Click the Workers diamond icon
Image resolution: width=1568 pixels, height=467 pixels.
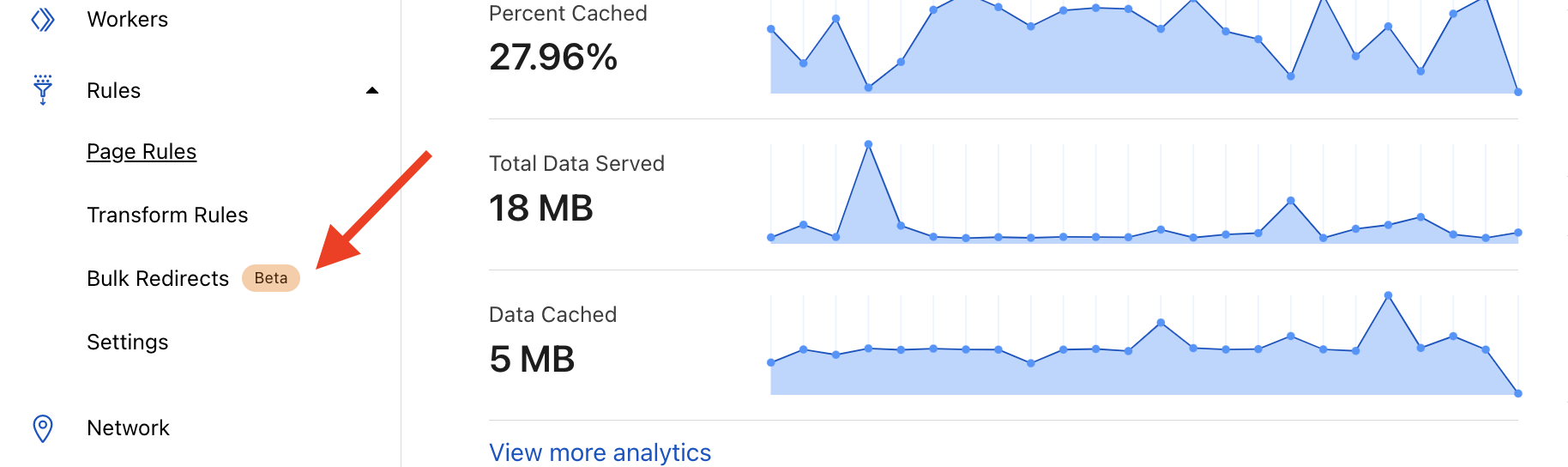[x=43, y=19]
